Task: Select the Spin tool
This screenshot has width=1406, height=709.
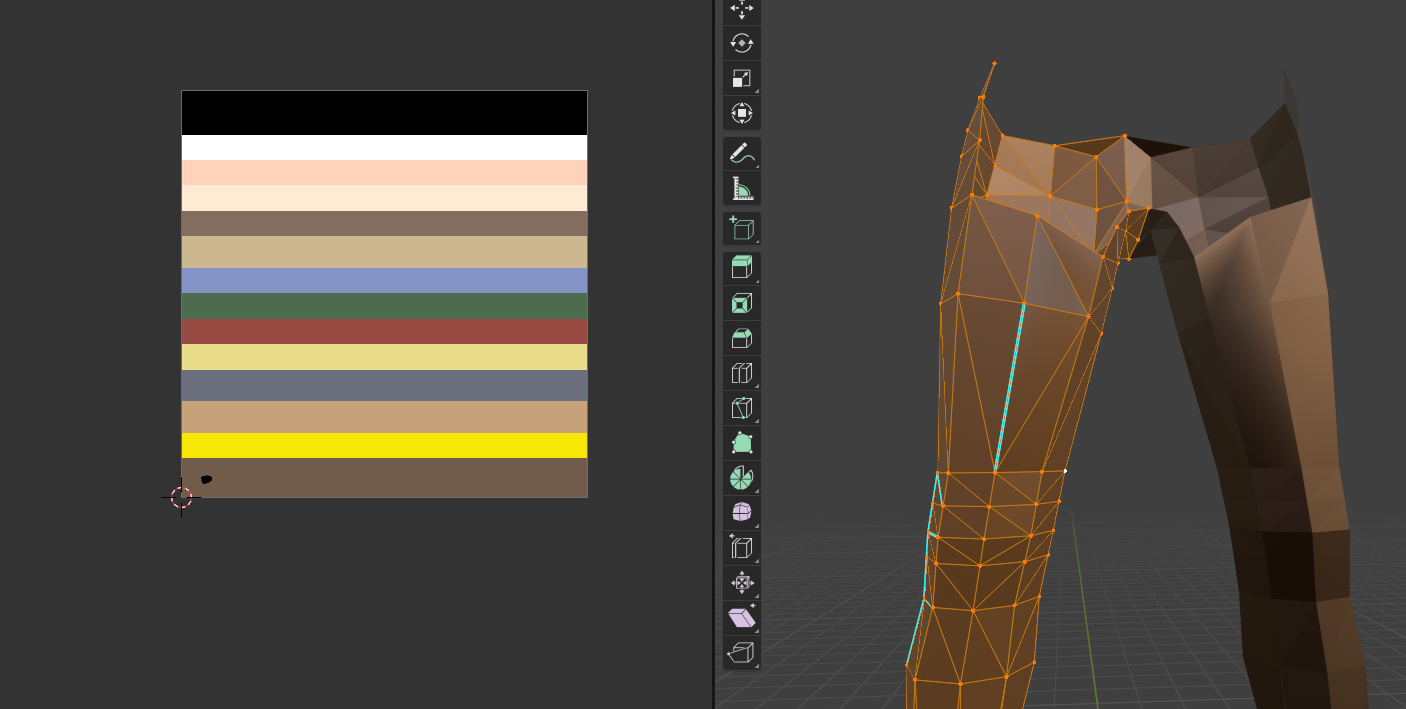Action: coord(741,478)
